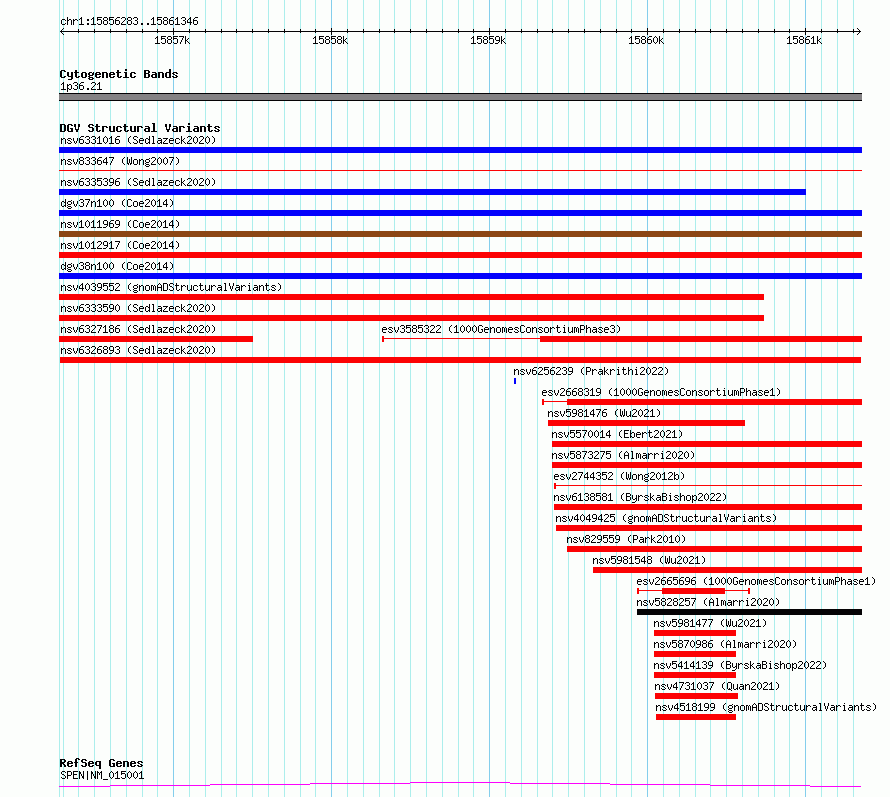Viewport: 890px width, 797px height.
Task: Click the 15858k ruler tick label
Action: (330, 40)
